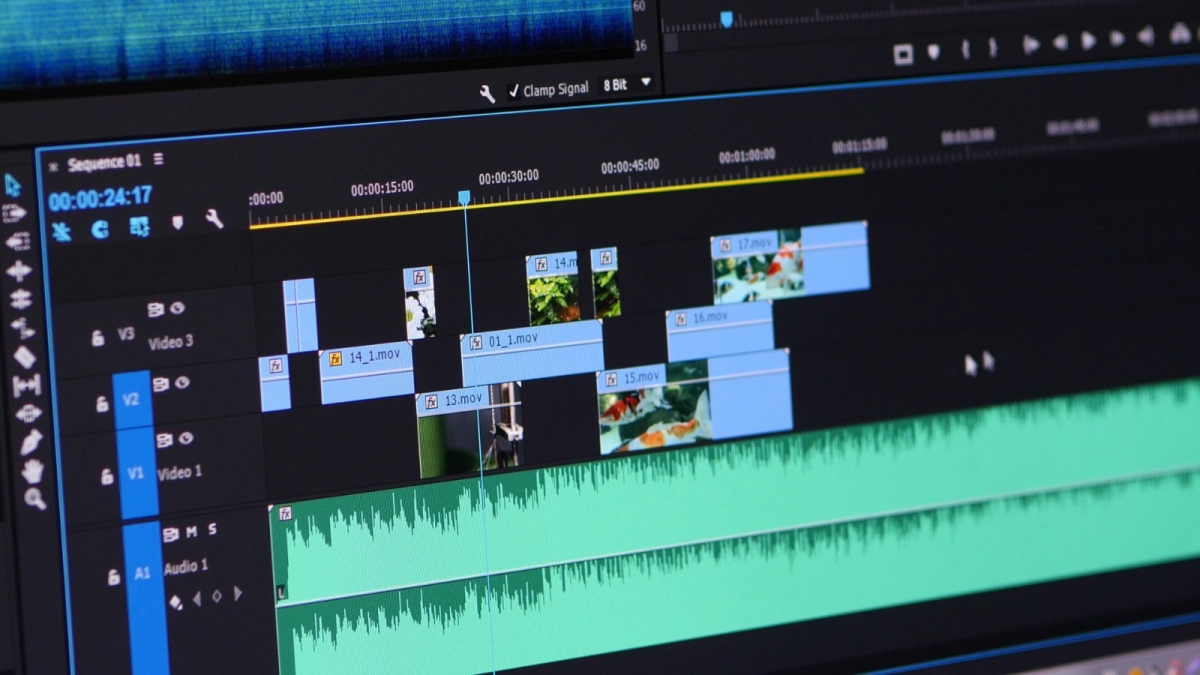Click the 00:00:24:17 timecode field

[x=100, y=196]
